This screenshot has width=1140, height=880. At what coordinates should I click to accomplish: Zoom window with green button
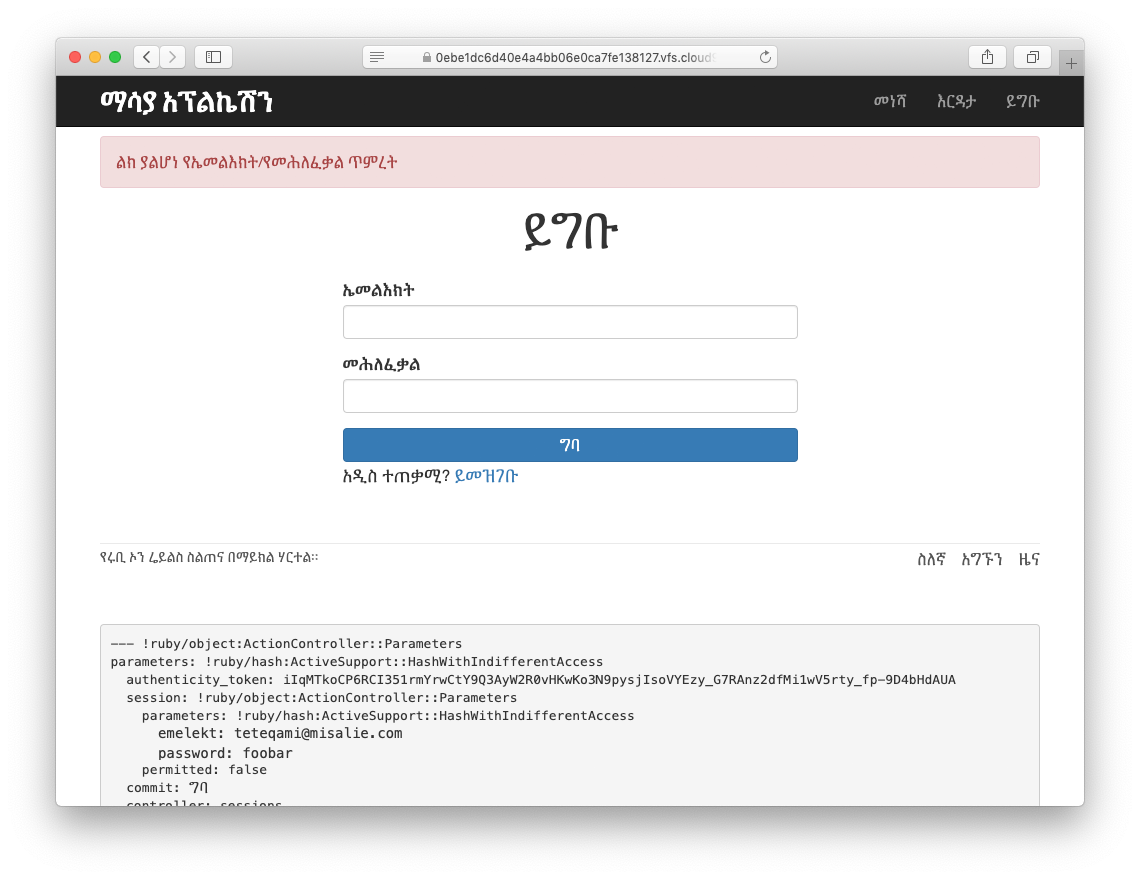pyautogui.click(x=115, y=57)
